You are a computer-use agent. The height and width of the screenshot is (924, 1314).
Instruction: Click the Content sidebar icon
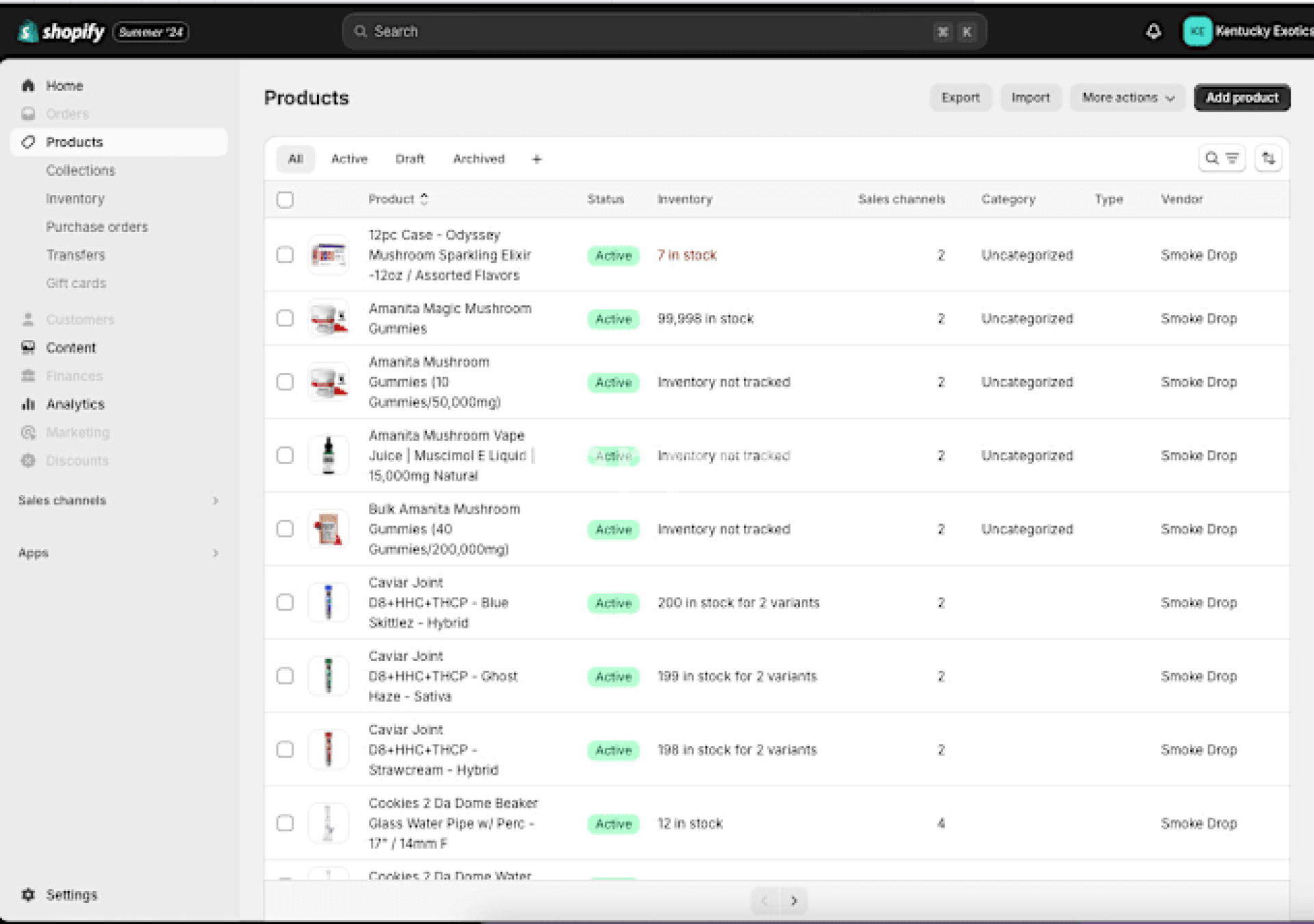28,348
